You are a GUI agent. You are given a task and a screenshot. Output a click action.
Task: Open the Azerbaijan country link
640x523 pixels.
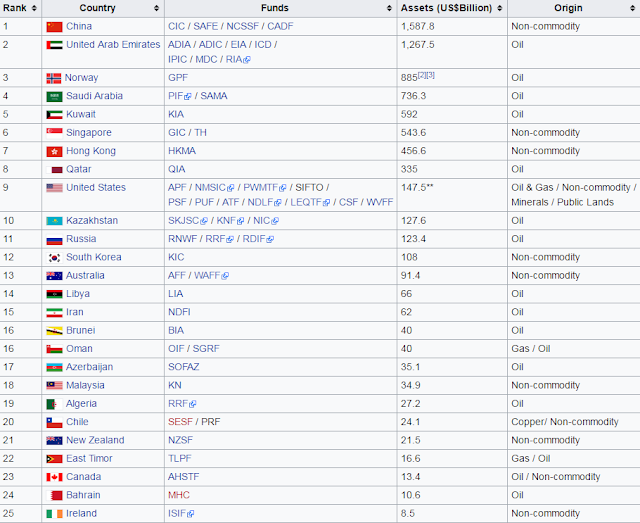[x=90, y=367]
